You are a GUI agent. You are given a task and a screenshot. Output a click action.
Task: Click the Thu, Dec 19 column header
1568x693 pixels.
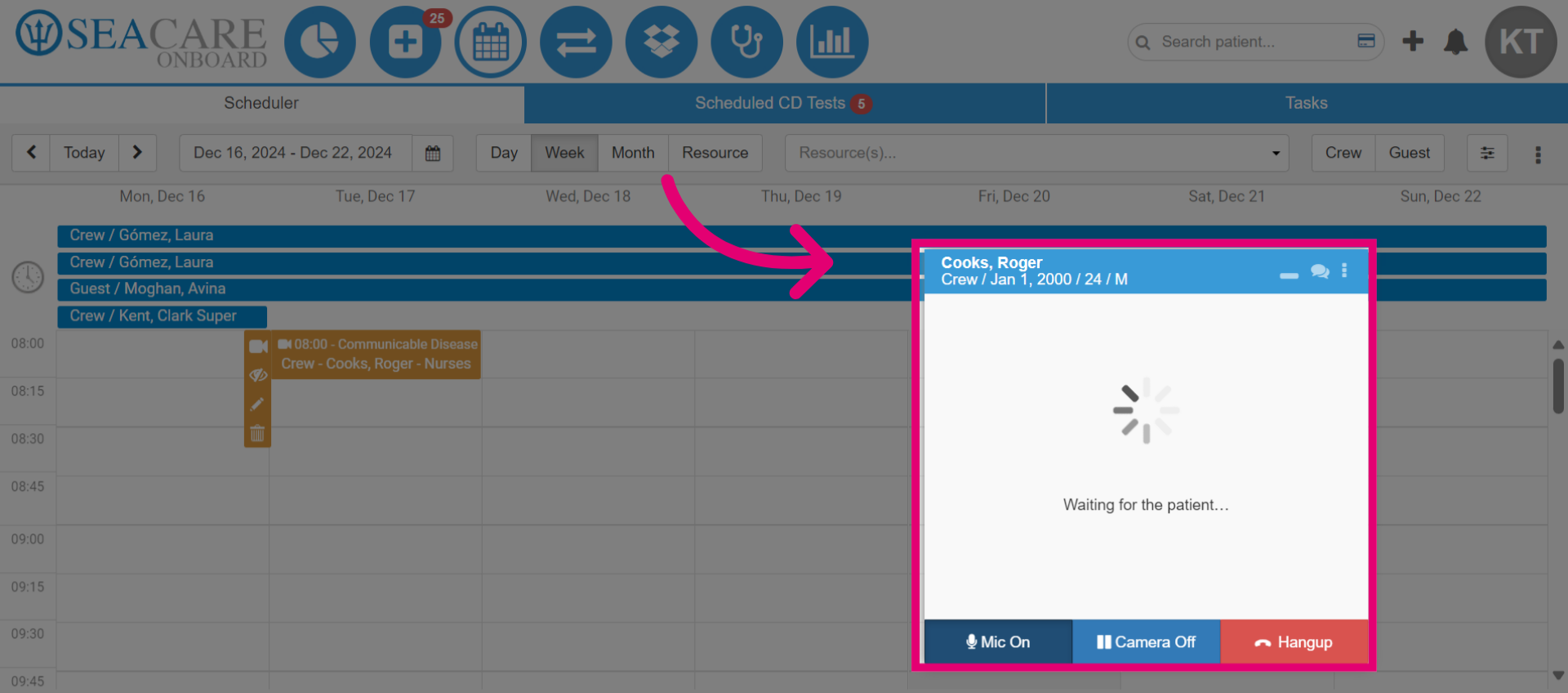click(801, 196)
